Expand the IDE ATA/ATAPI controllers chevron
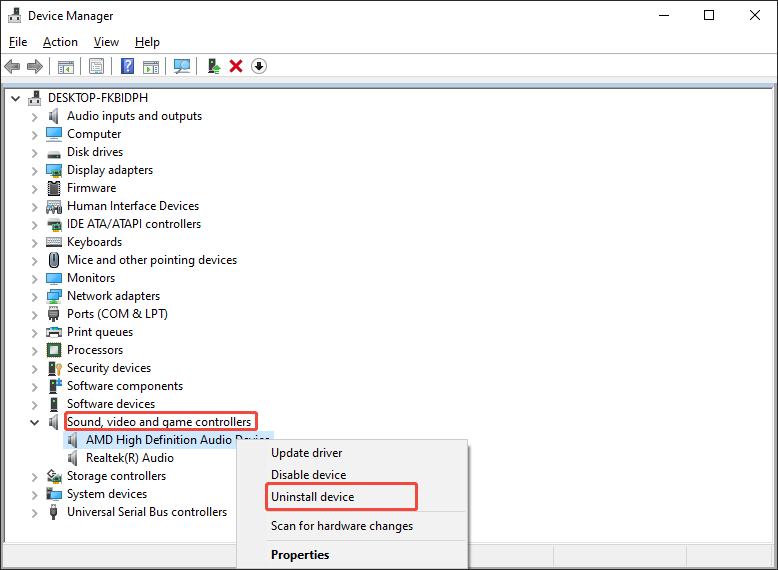Screen dimensions: 778x570 click(34, 225)
